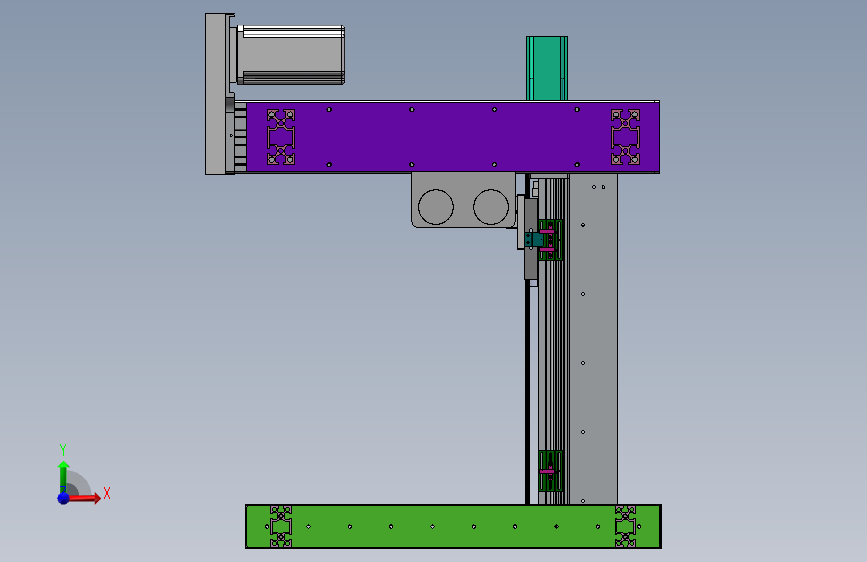Pick the right profile cross-section on the purple beam
Image resolution: width=867 pixels, height=562 pixels.
625,137
